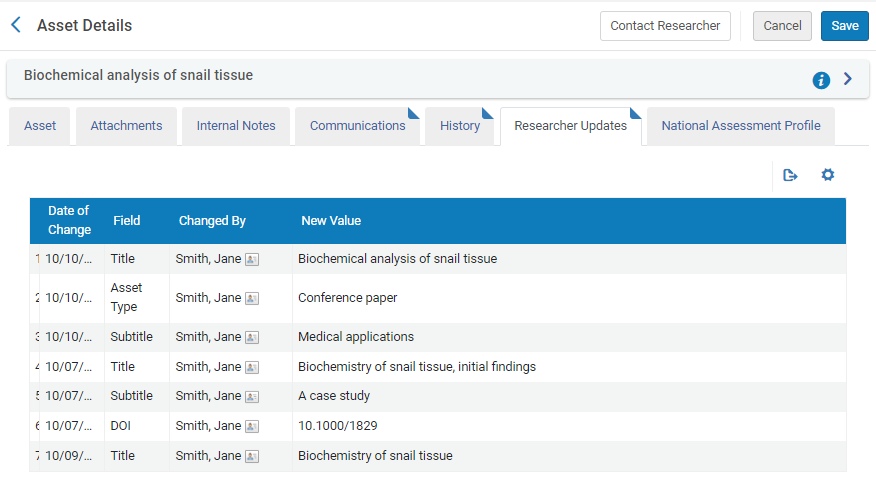Viewport: 876px width, 480px height.
Task: Click the blue Save button
Action: (844, 26)
